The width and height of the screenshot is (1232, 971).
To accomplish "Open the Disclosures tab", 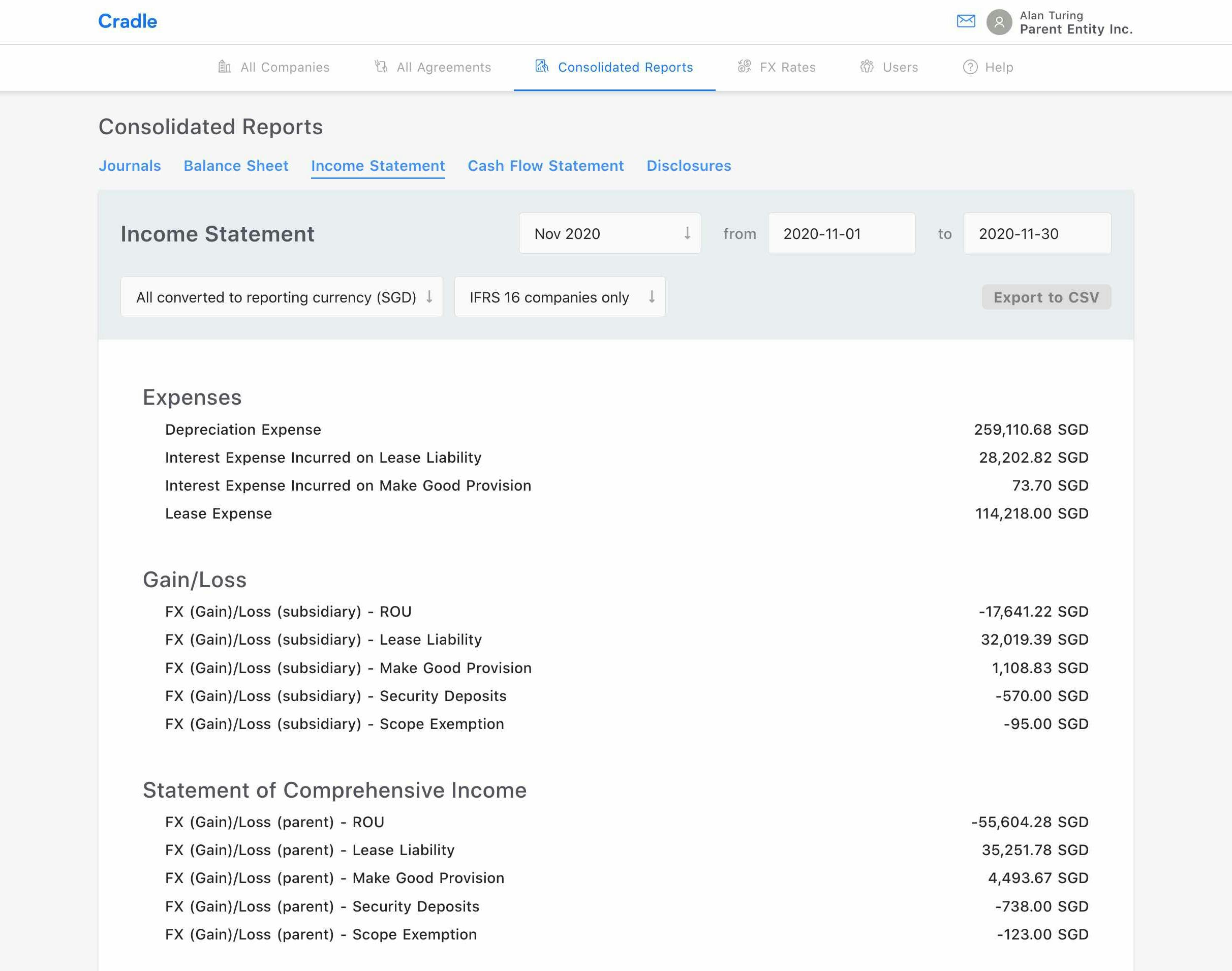I will (688, 166).
